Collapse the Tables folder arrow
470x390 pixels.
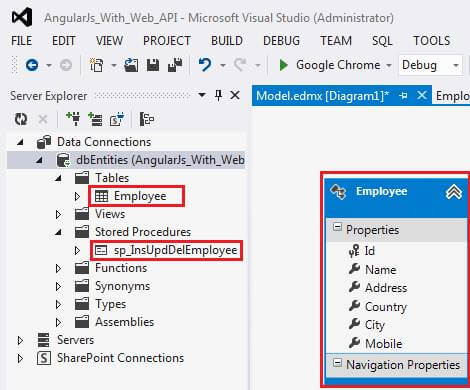coord(58,178)
